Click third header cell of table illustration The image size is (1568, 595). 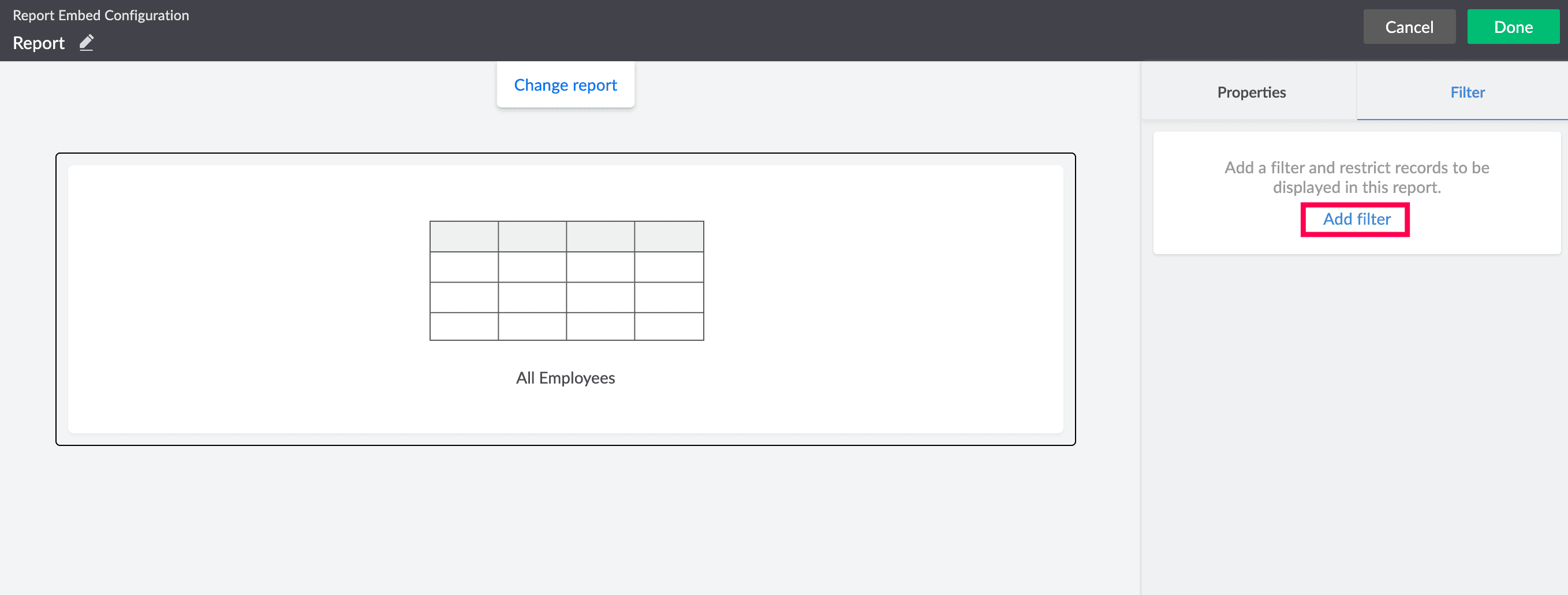pos(600,236)
